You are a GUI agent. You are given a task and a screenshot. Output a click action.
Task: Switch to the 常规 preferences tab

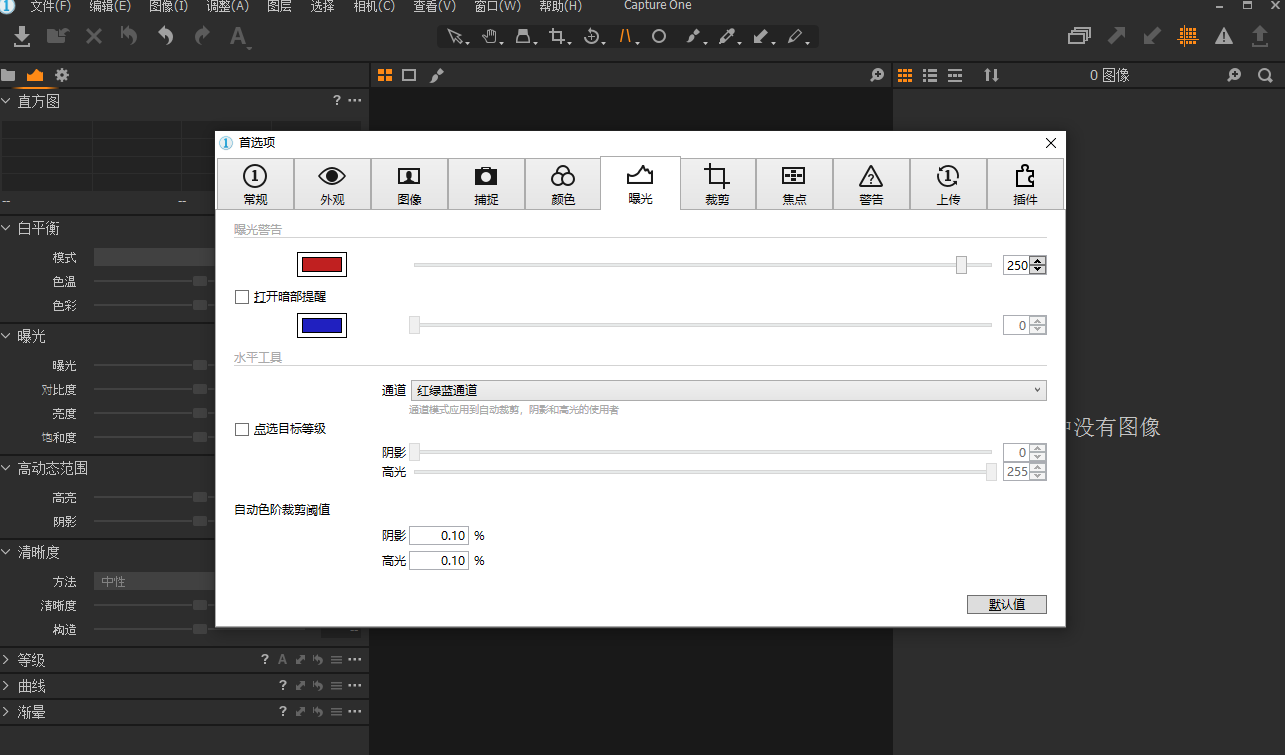[255, 184]
